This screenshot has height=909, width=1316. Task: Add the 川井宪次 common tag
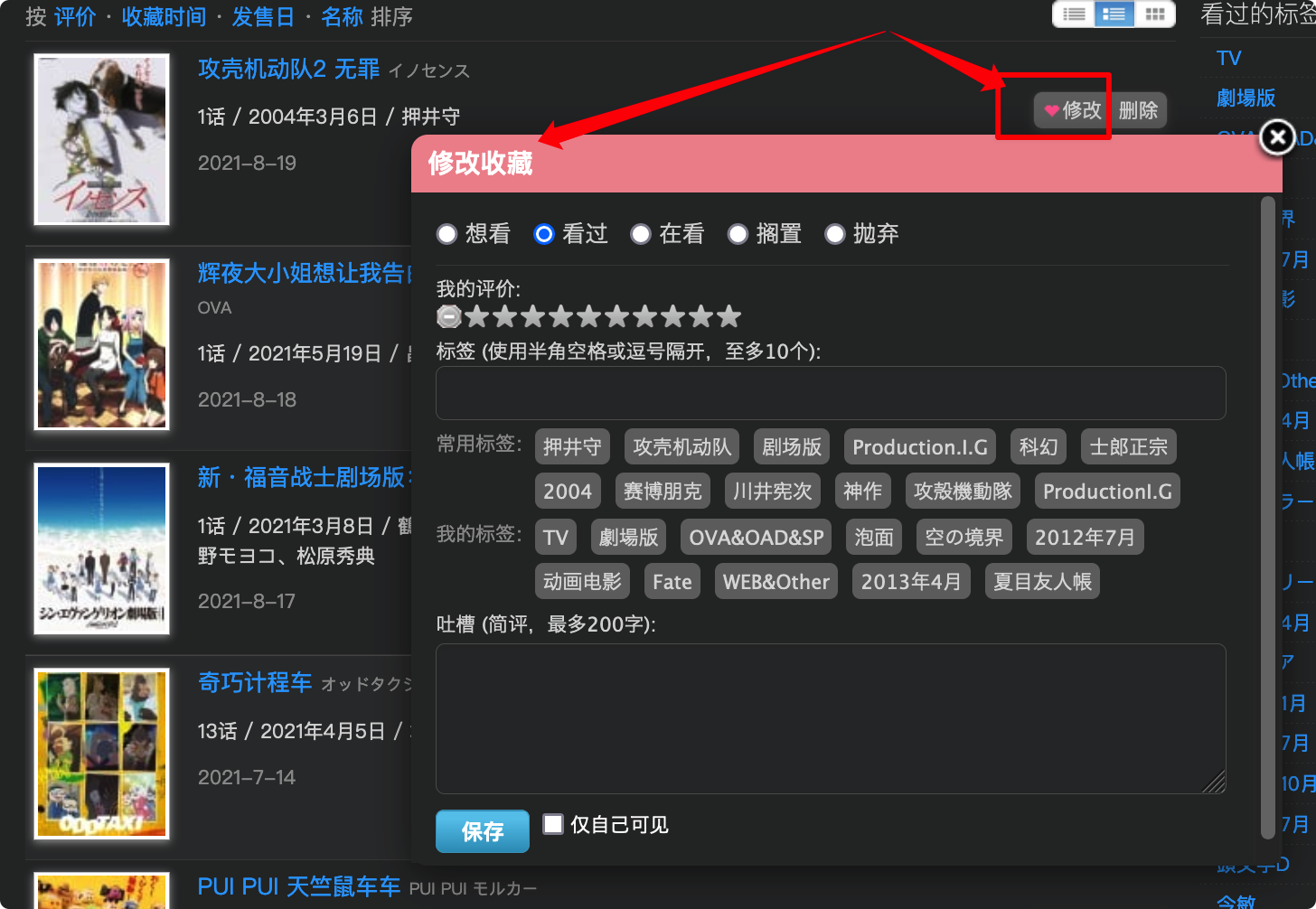tap(773, 492)
